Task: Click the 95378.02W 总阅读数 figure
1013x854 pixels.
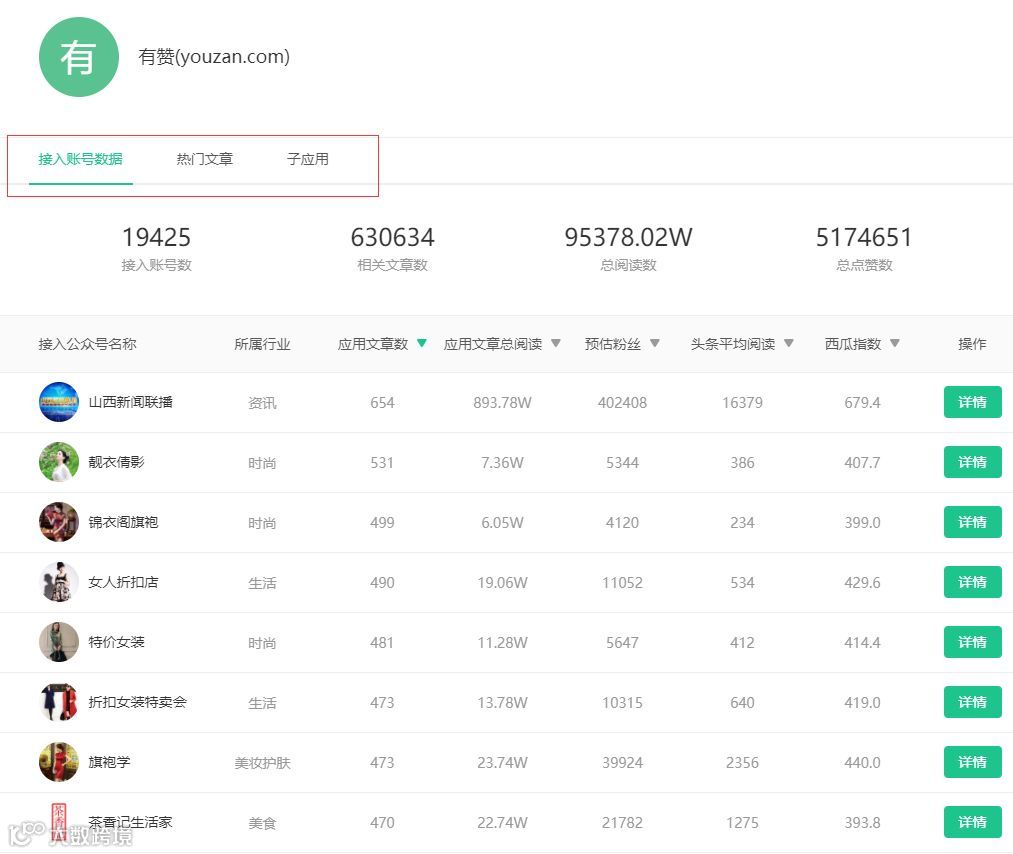Action: [x=628, y=237]
